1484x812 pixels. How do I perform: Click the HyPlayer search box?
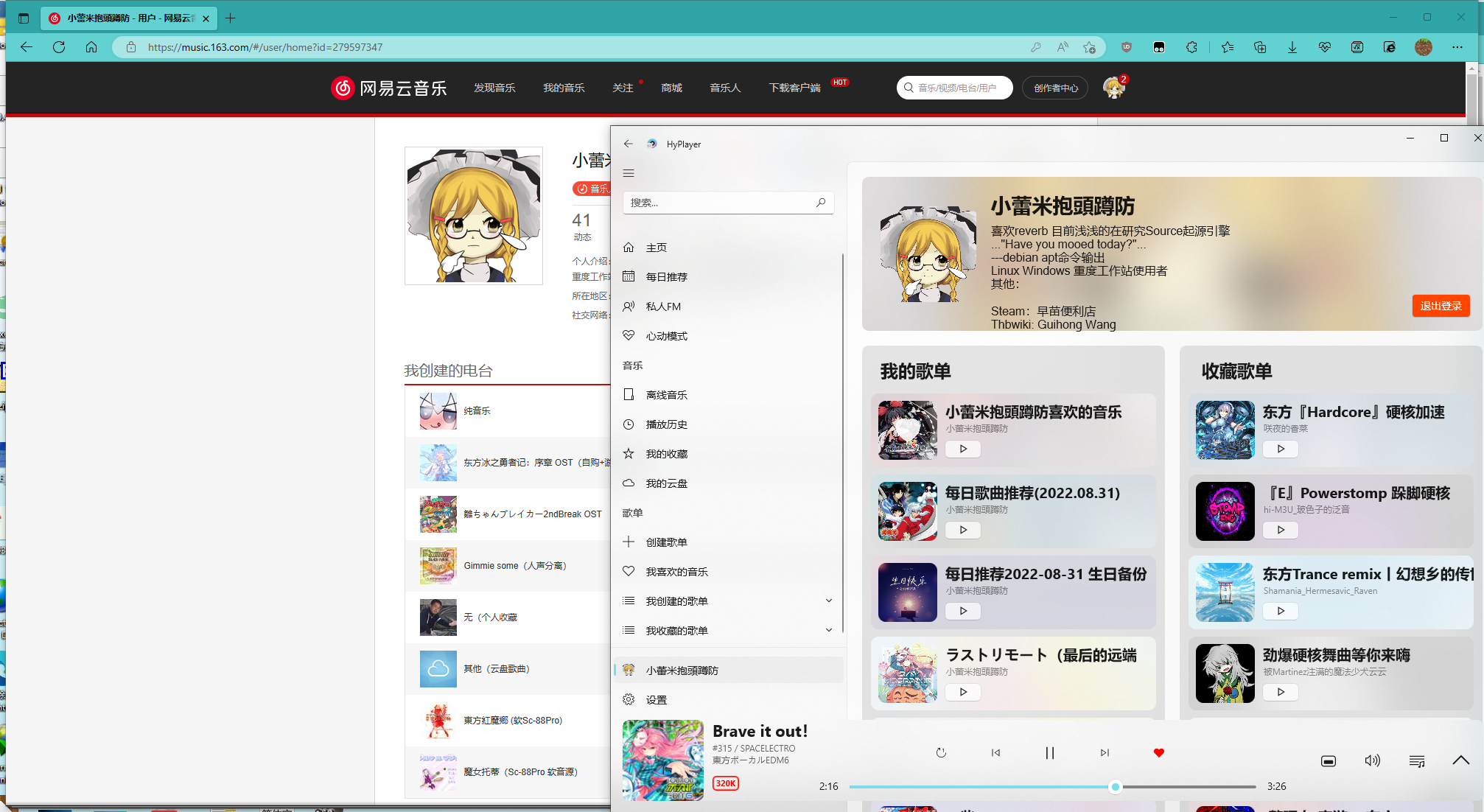pyautogui.click(x=718, y=203)
